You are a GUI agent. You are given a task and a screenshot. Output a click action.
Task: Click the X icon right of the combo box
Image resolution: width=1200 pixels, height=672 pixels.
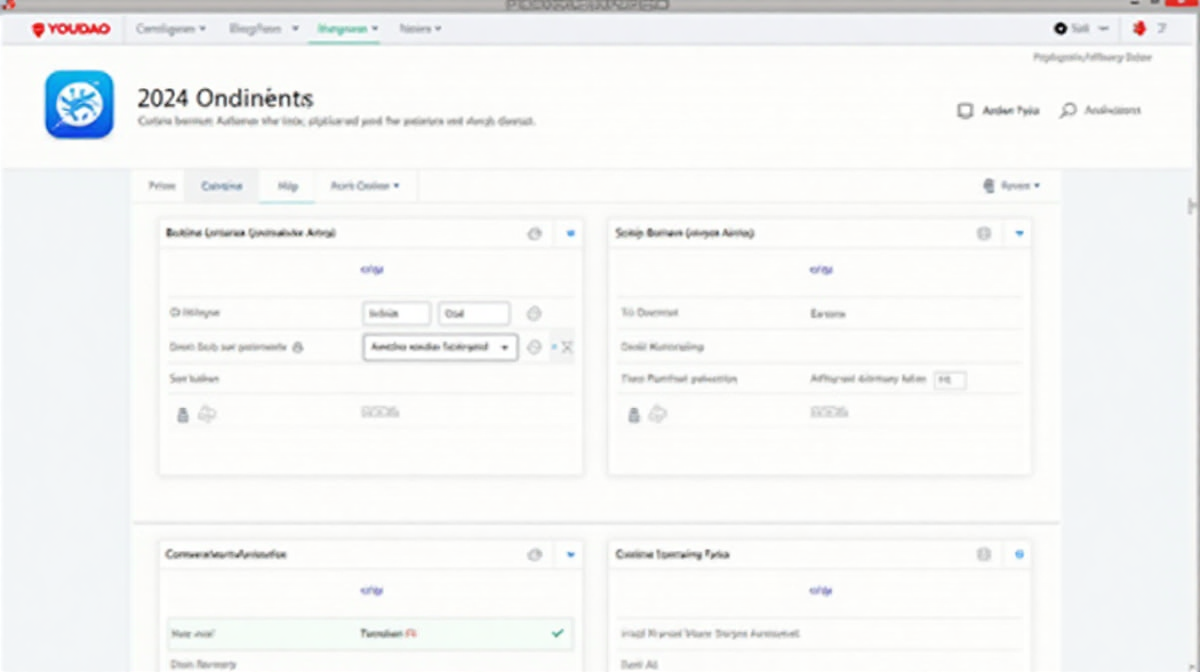tap(567, 347)
